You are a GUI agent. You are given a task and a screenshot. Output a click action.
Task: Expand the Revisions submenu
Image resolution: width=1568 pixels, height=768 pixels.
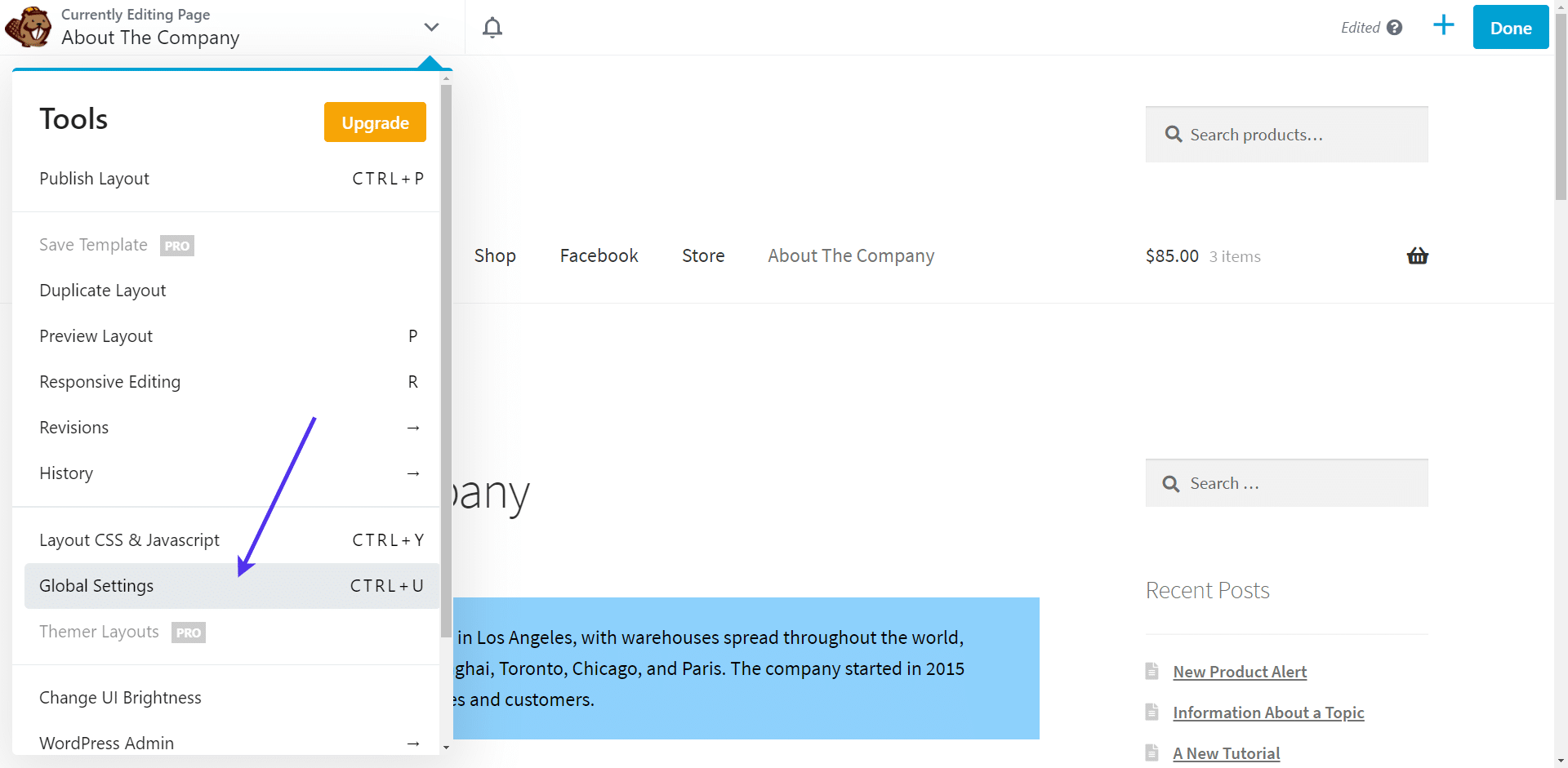click(x=413, y=428)
